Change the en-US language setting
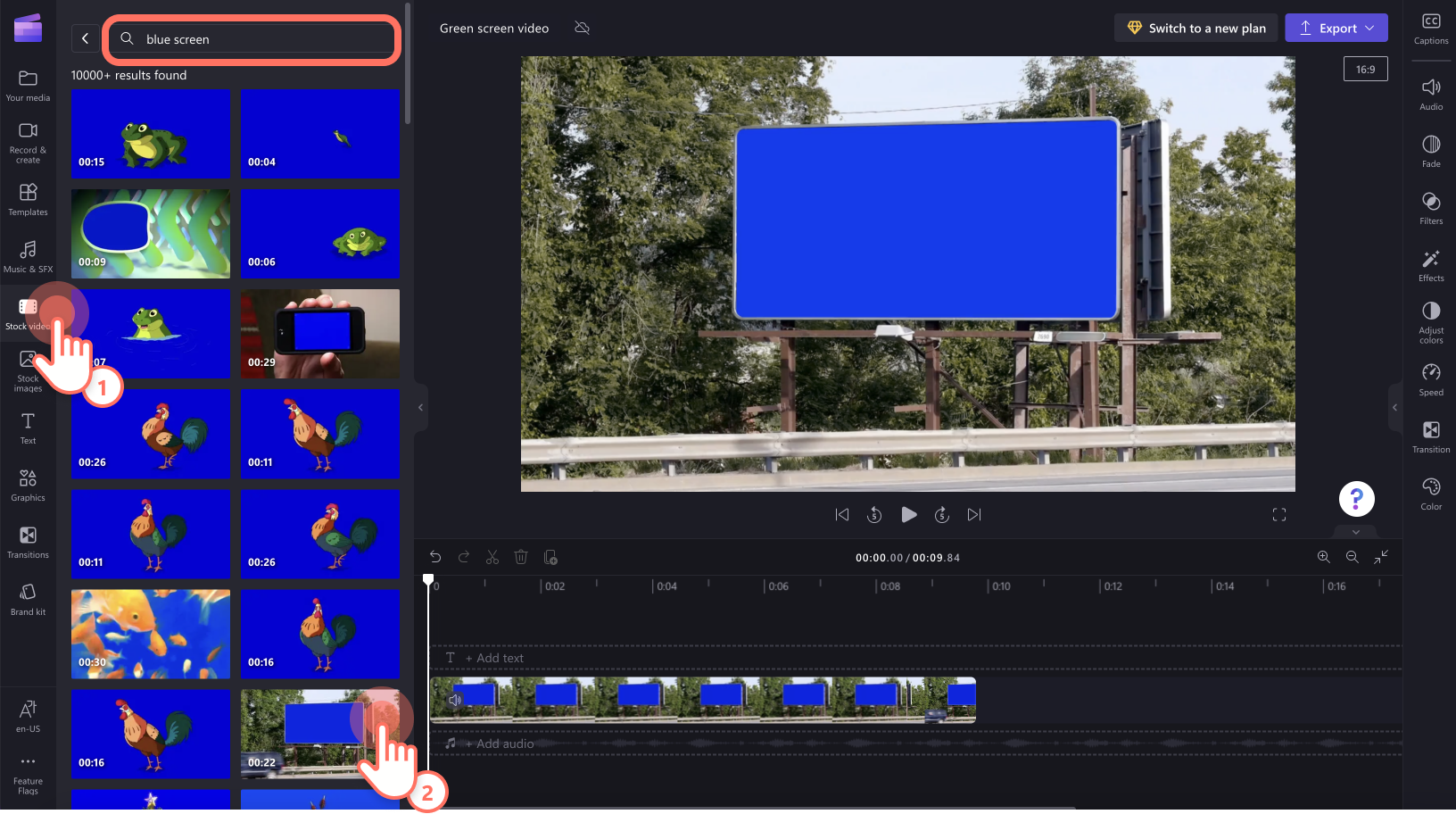The height and width of the screenshot is (814, 1456). pyautogui.click(x=28, y=717)
